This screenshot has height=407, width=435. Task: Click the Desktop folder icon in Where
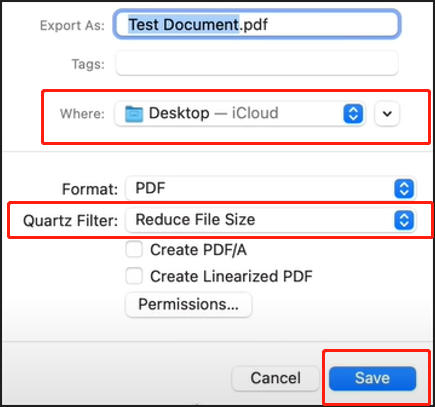pos(134,114)
